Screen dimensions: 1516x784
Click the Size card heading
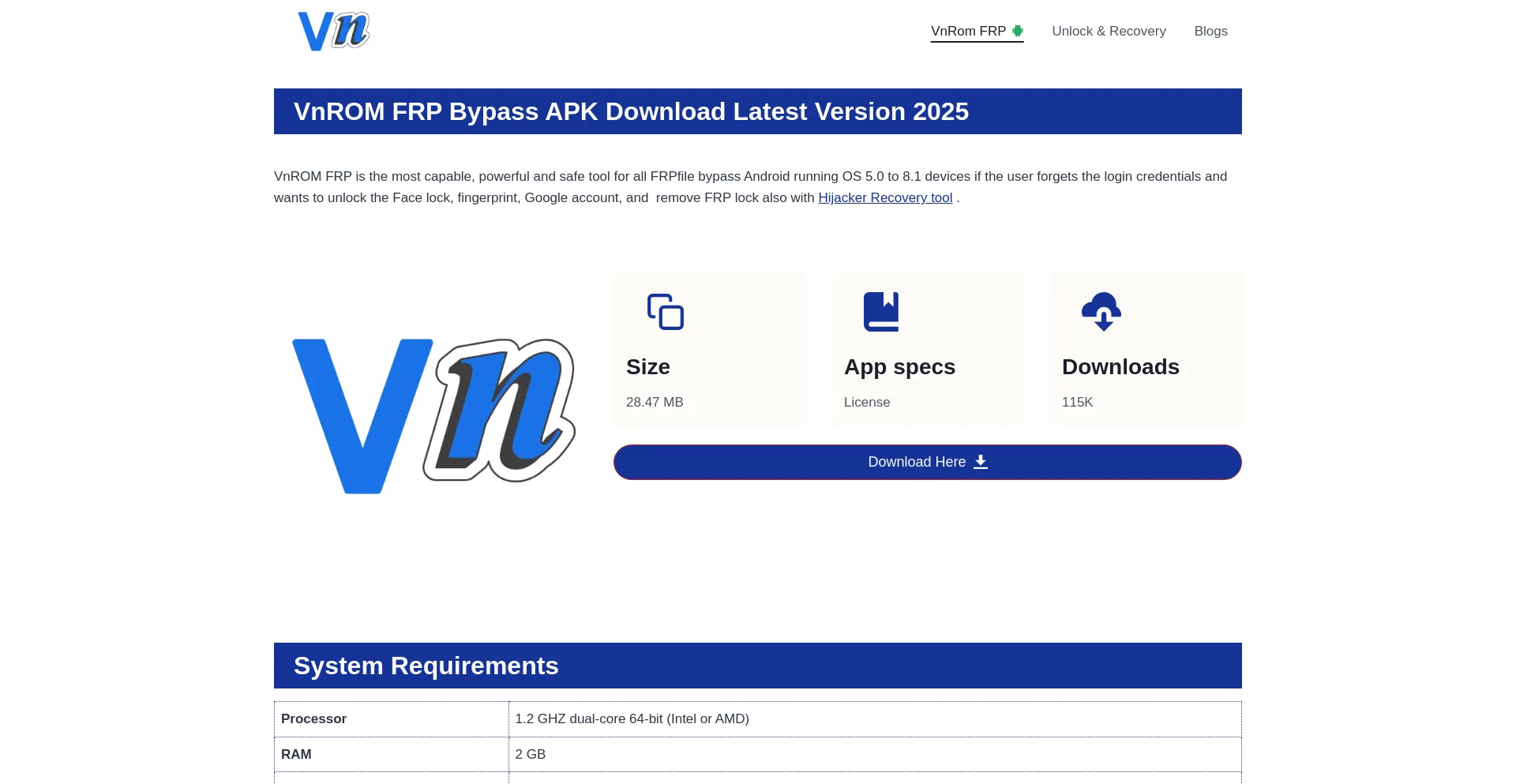(x=648, y=367)
